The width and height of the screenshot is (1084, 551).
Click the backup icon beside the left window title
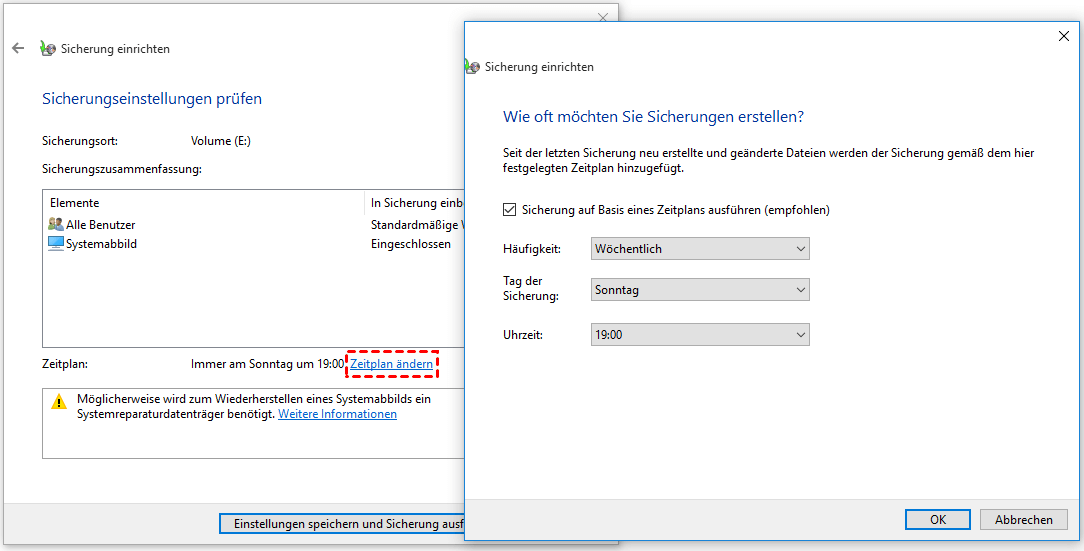(x=48, y=48)
